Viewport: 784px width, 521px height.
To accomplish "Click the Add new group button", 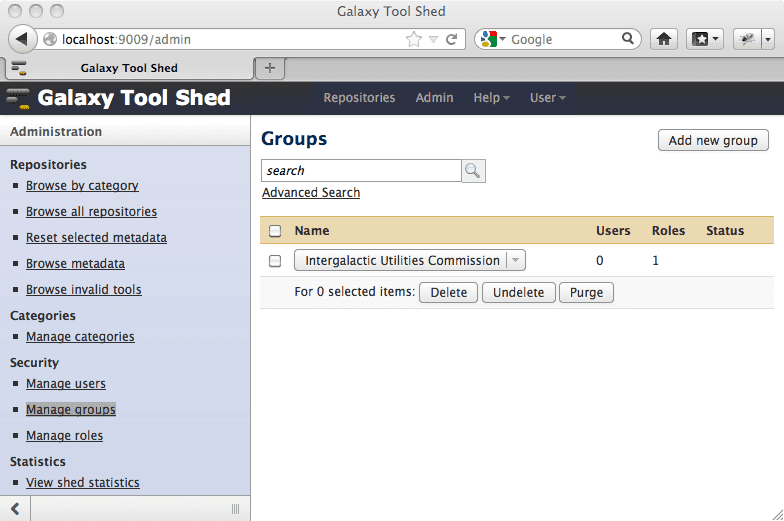I will click(713, 140).
